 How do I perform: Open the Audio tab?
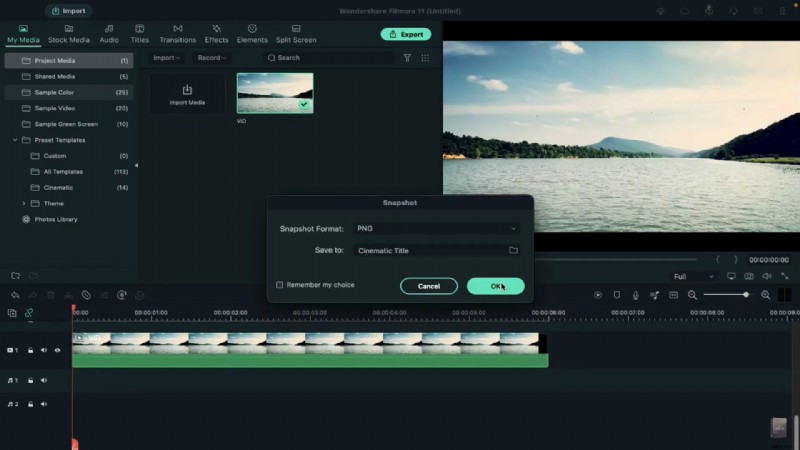pos(109,34)
